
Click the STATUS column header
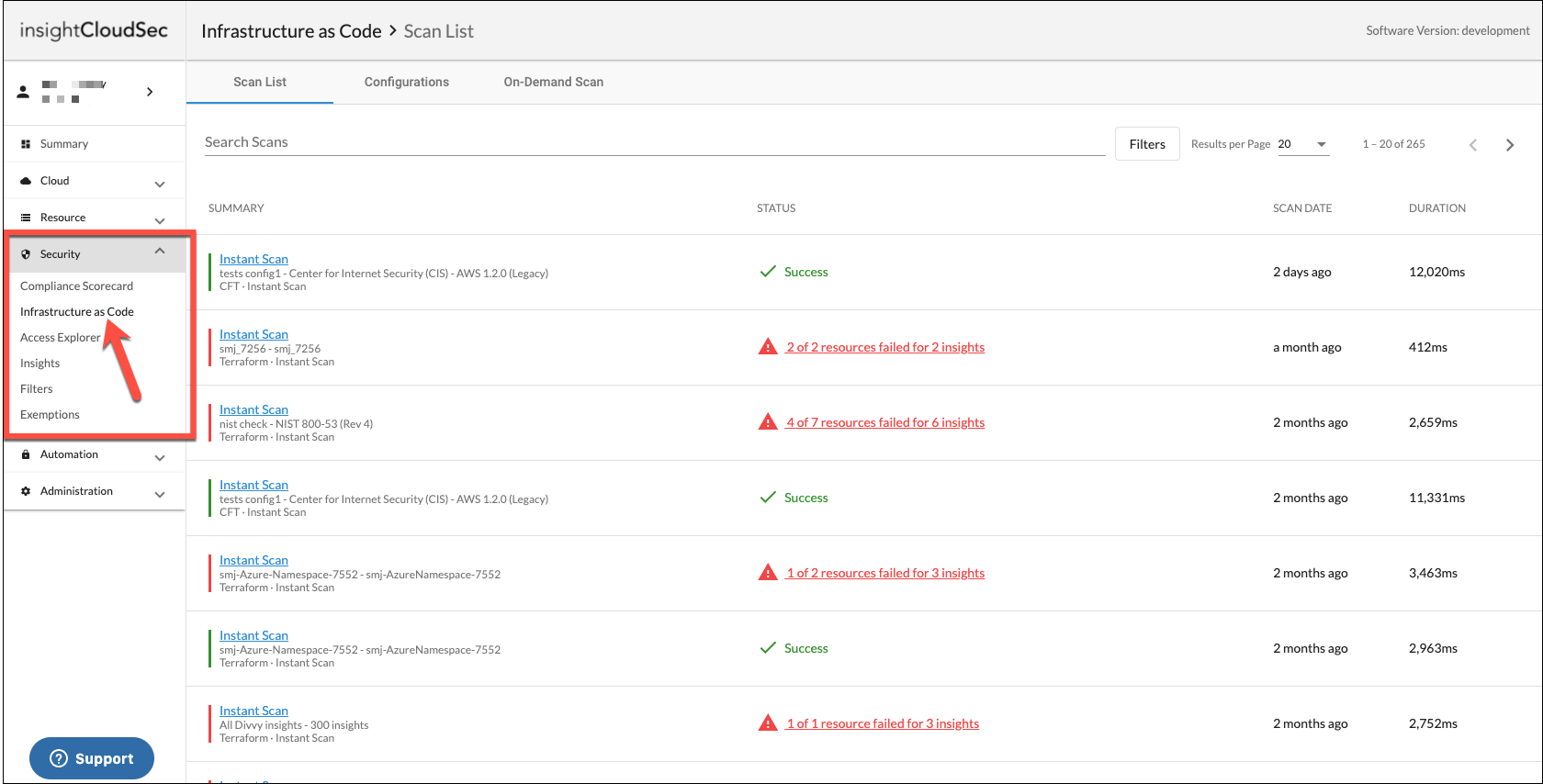(x=776, y=208)
